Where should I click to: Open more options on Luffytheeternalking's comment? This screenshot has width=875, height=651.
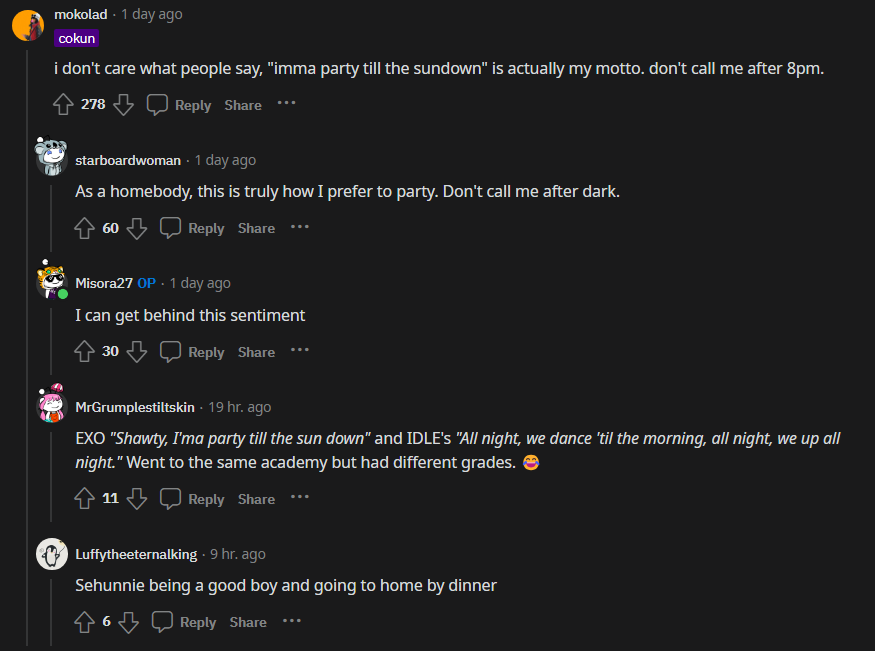click(x=291, y=621)
